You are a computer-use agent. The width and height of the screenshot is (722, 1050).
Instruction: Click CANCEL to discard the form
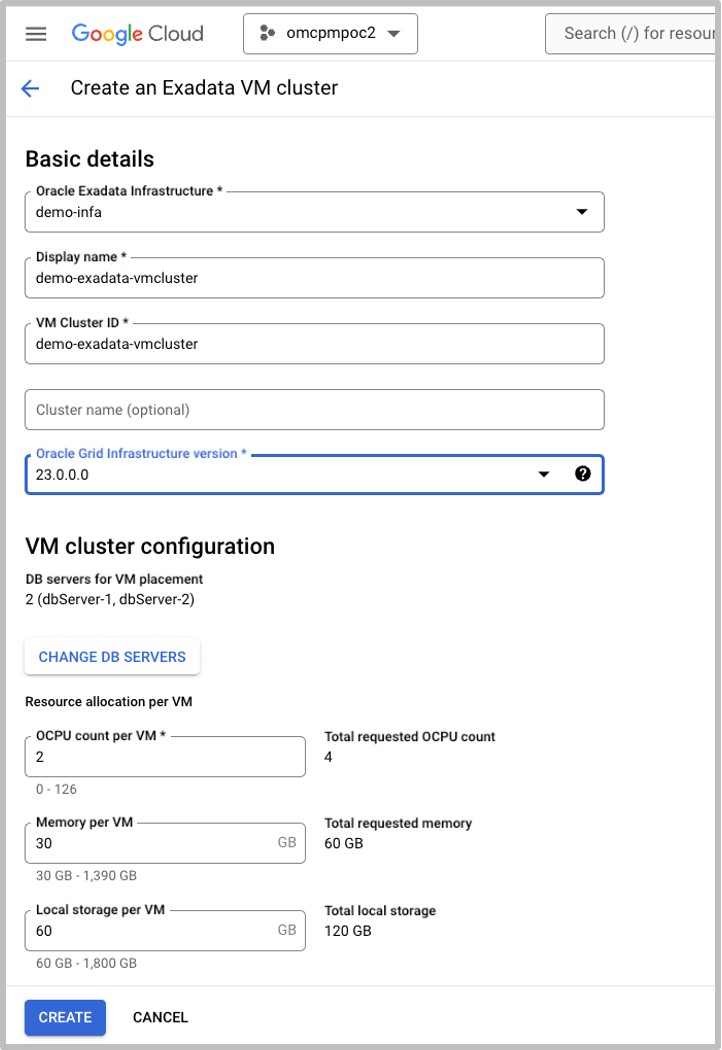click(159, 1017)
